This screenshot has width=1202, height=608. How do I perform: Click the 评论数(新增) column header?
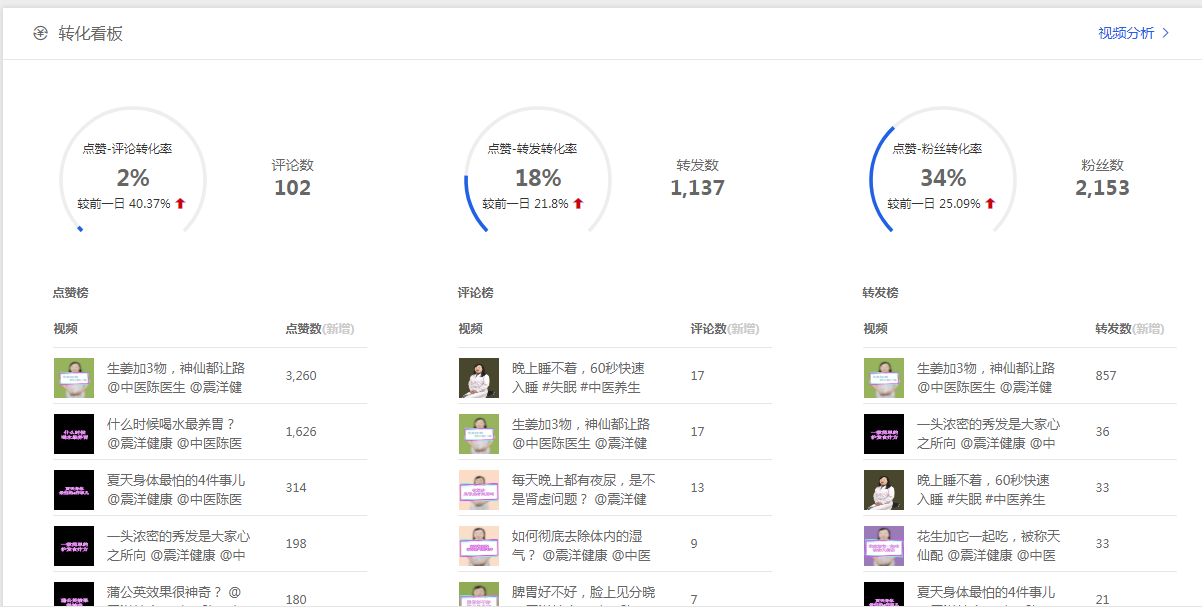click(x=725, y=329)
